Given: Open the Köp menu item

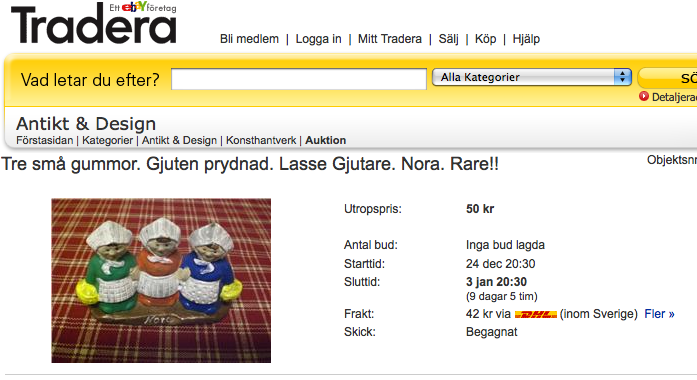Looking at the screenshot, I should coord(485,39).
